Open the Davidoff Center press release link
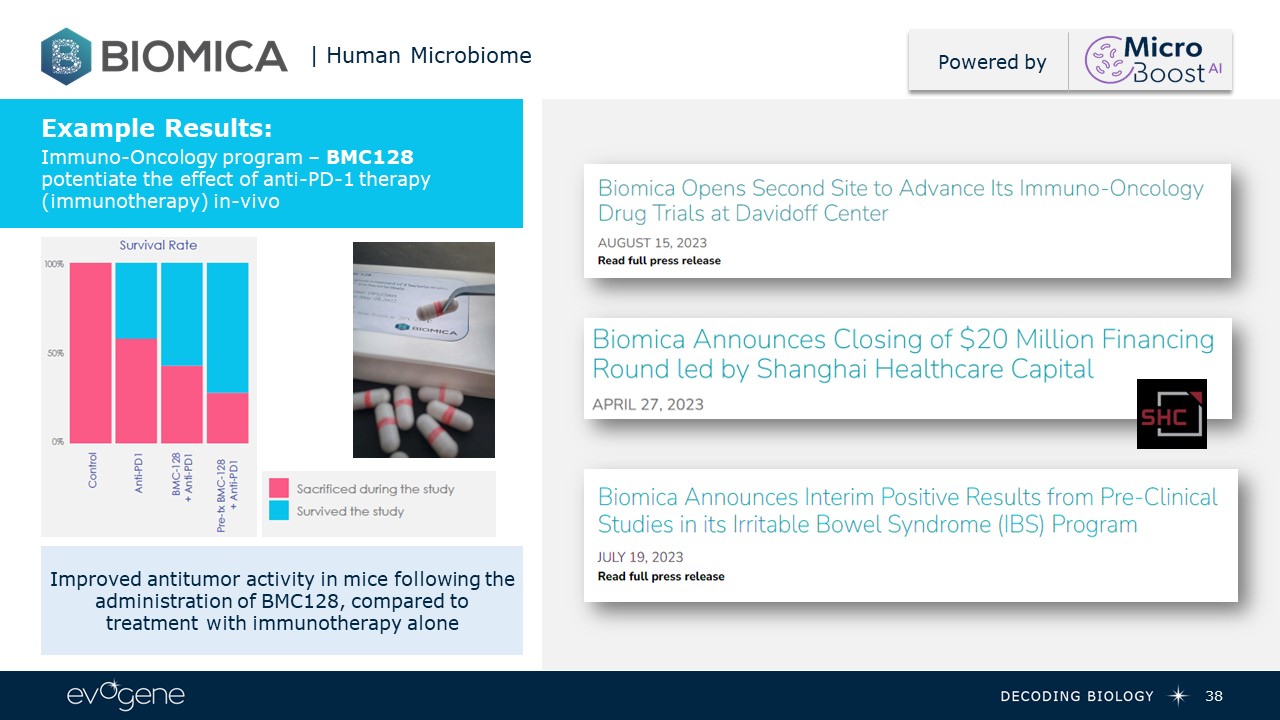This screenshot has height=720, width=1280. tap(900, 200)
